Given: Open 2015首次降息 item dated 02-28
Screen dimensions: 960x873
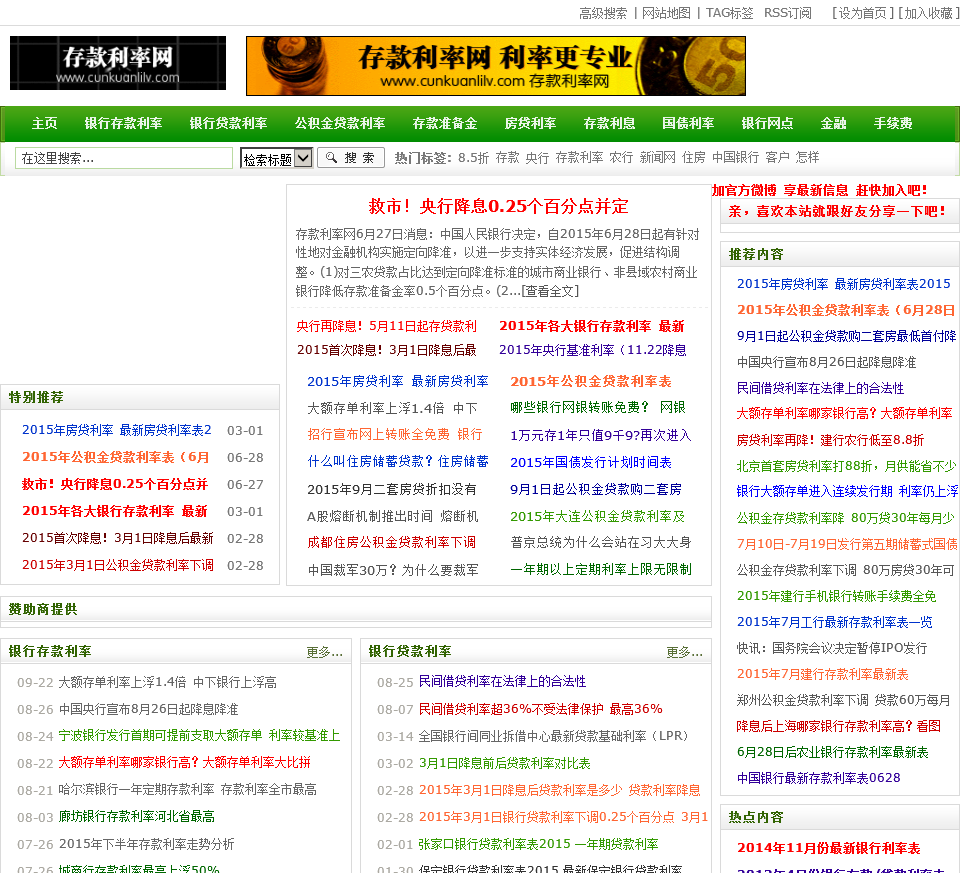Looking at the screenshot, I should [118, 538].
